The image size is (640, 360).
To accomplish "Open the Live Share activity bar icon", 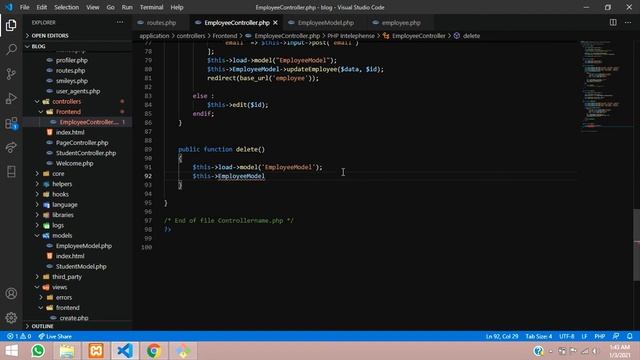I will (11, 147).
